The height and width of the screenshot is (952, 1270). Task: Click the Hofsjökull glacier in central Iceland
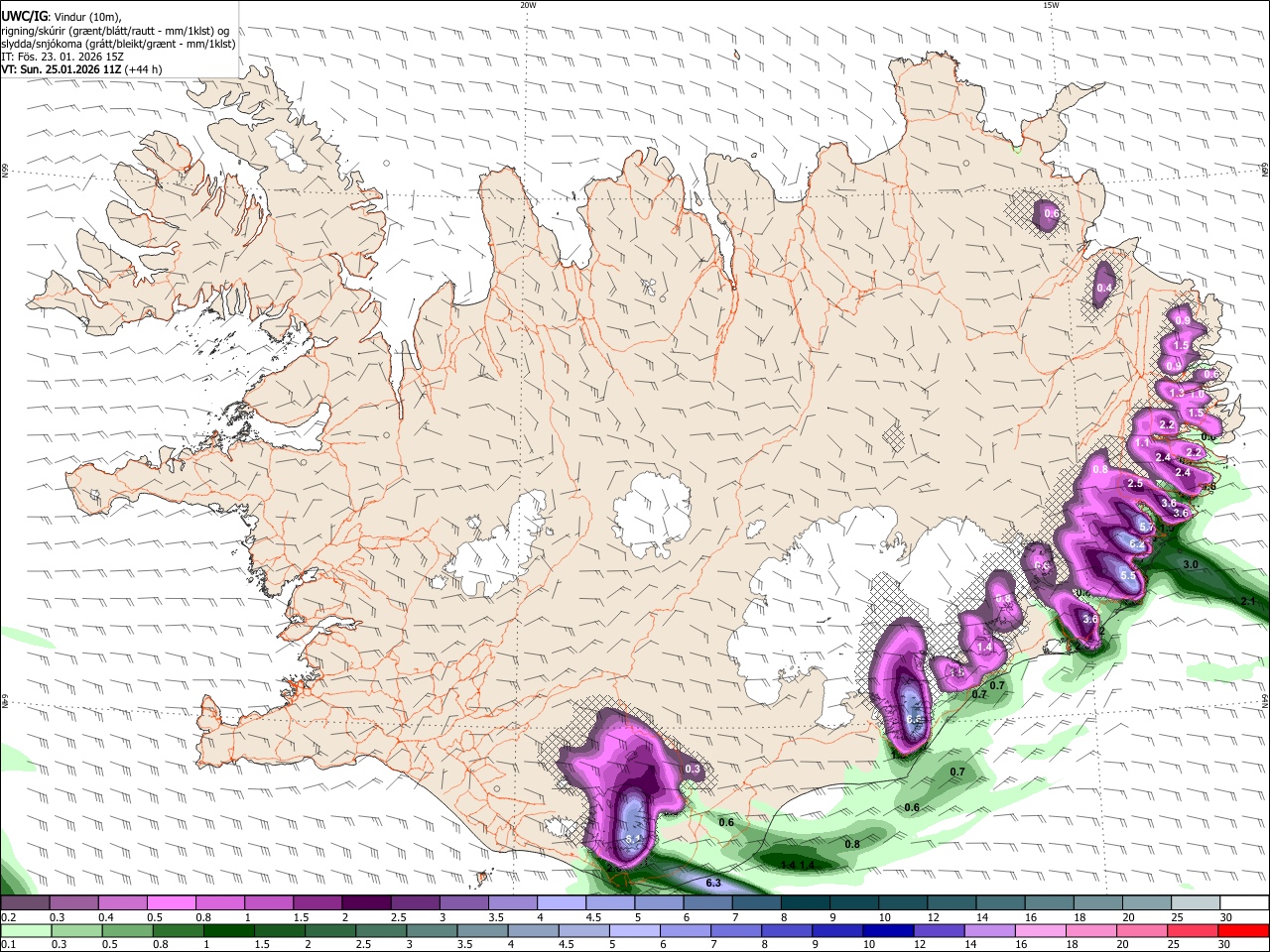coord(652,514)
